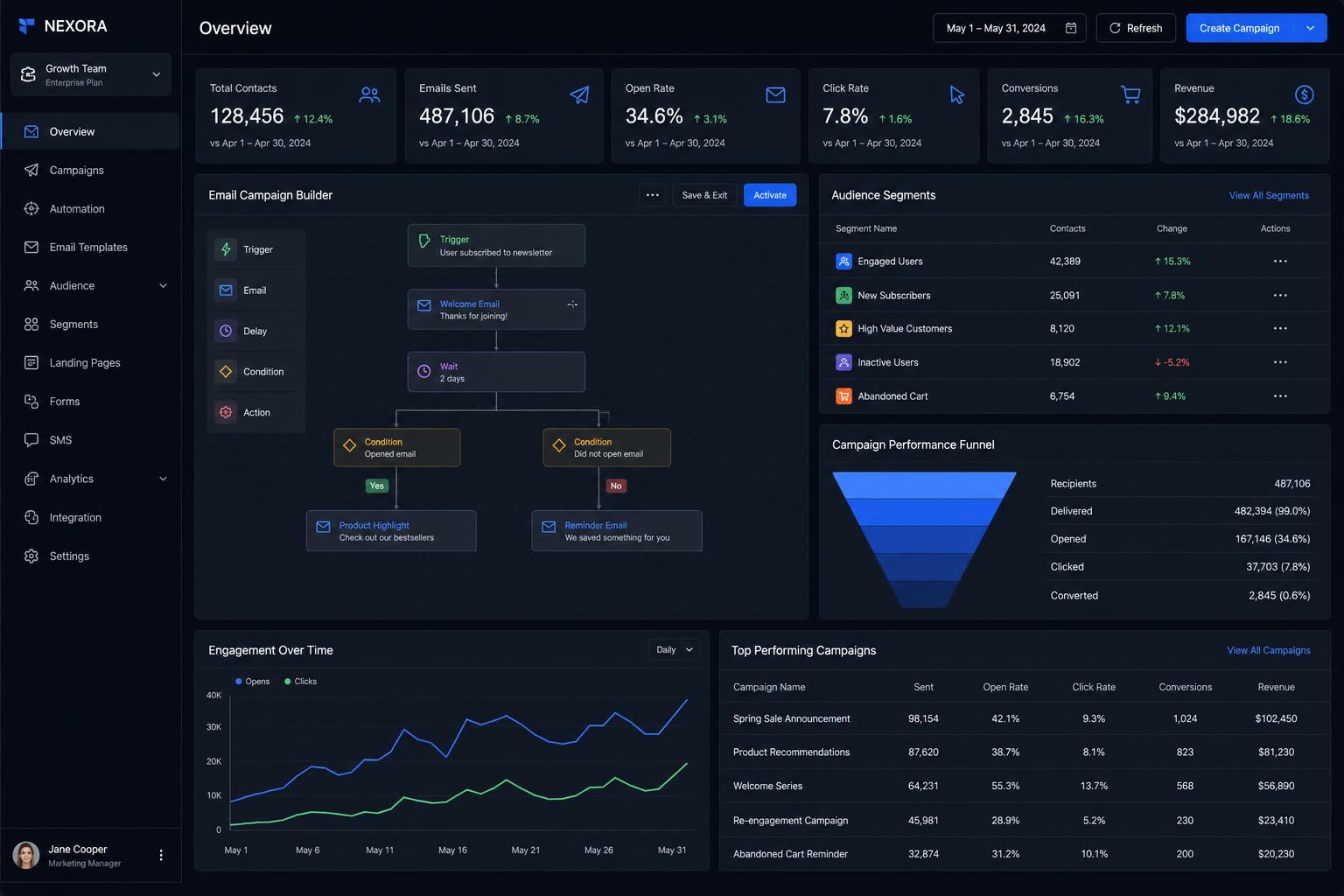Viewport: 1344px width, 896px height.
Task: Open actions menu for Engaged Users row
Action: [x=1280, y=262]
